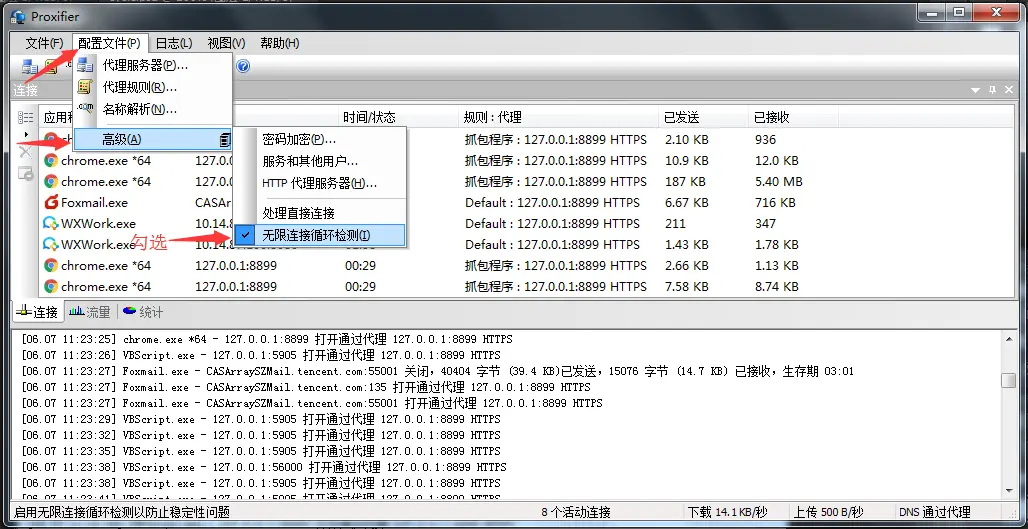Sort by the 时间/状态 column header
Image resolution: width=1028 pixels, height=529 pixels.
[399, 117]
